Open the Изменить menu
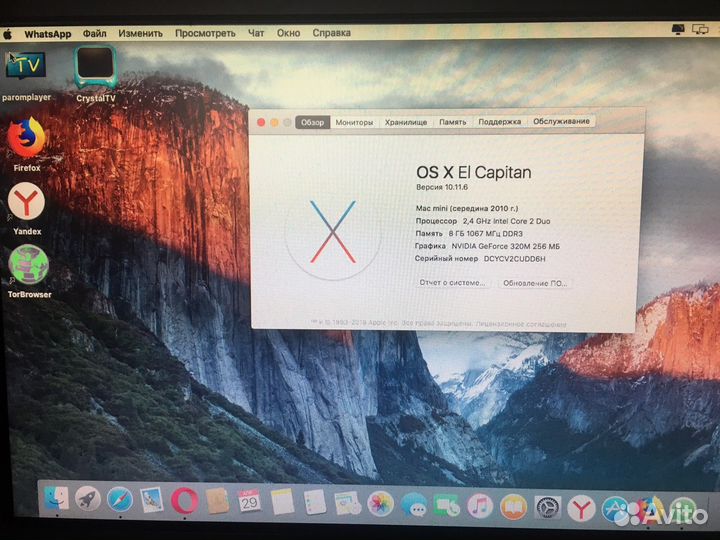 click(140, 34)
